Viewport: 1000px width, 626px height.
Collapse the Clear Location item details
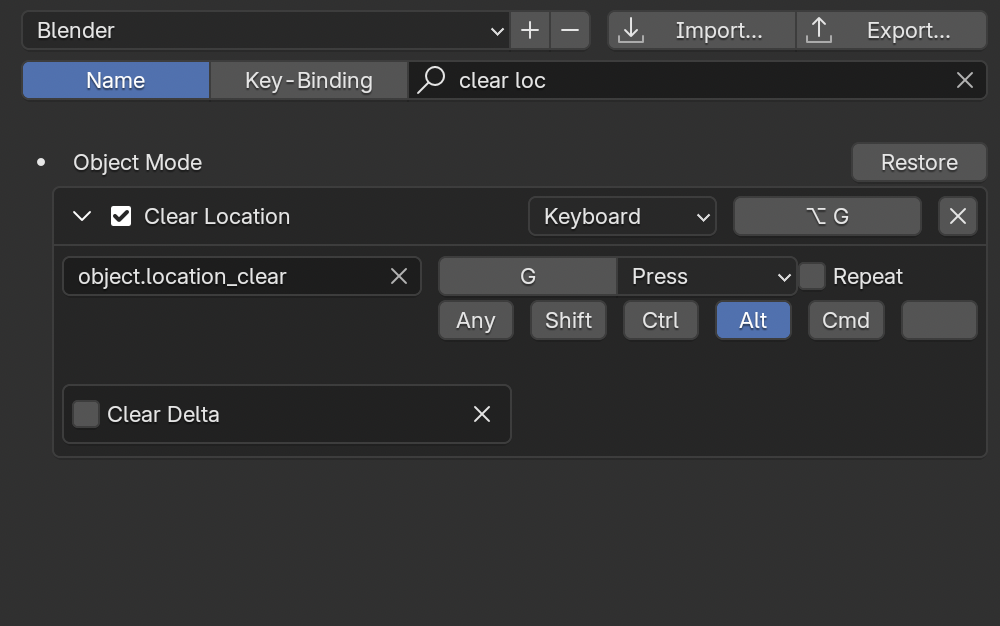tap(82, 216)
